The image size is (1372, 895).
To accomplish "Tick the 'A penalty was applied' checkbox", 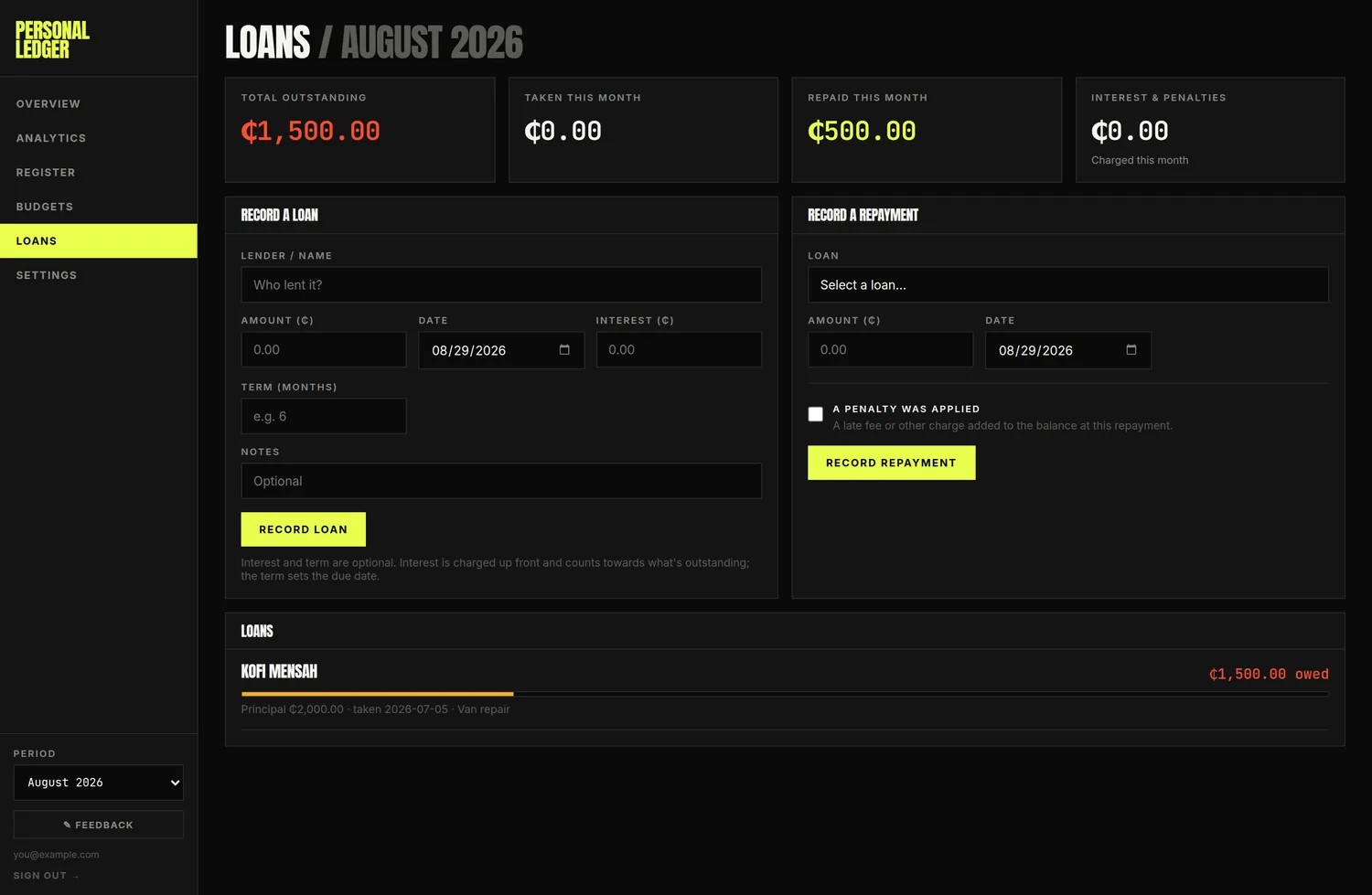I will coord(816,414).
